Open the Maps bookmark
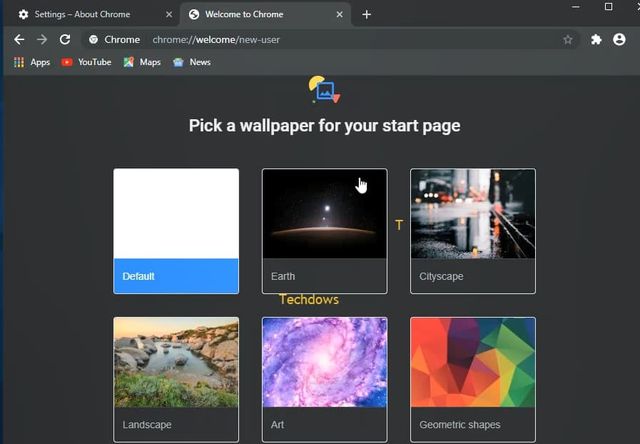The height and width of the screenshot is (444, 640). pos(142,62)
